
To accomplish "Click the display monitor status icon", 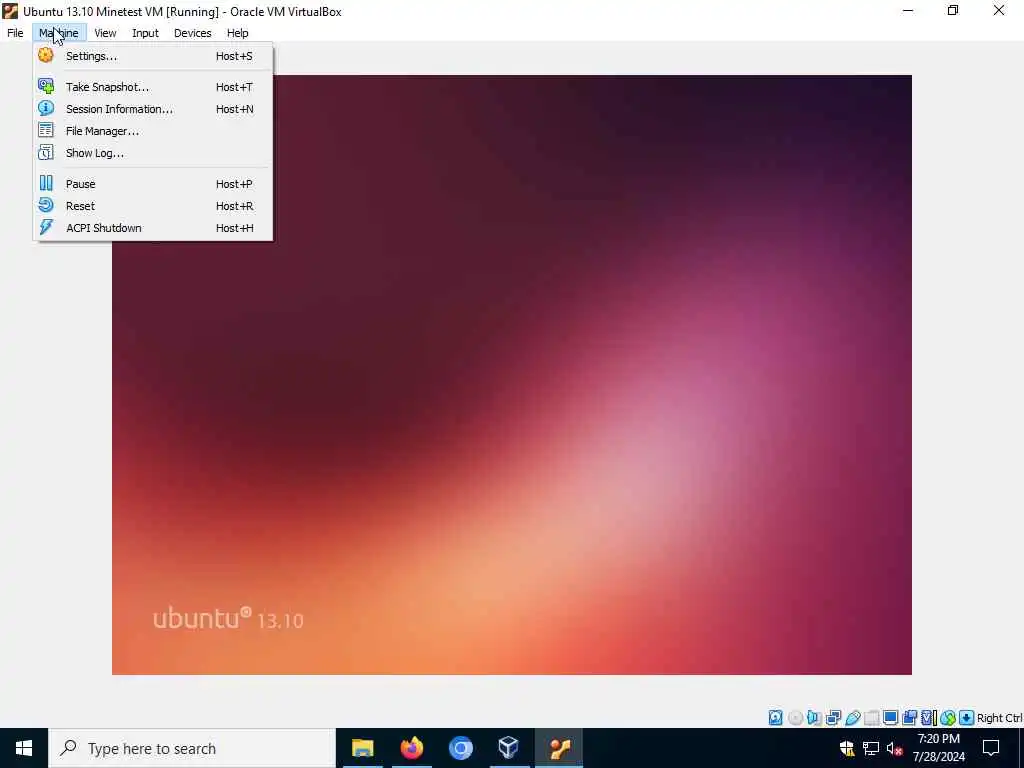I will (x=890, y=718).
